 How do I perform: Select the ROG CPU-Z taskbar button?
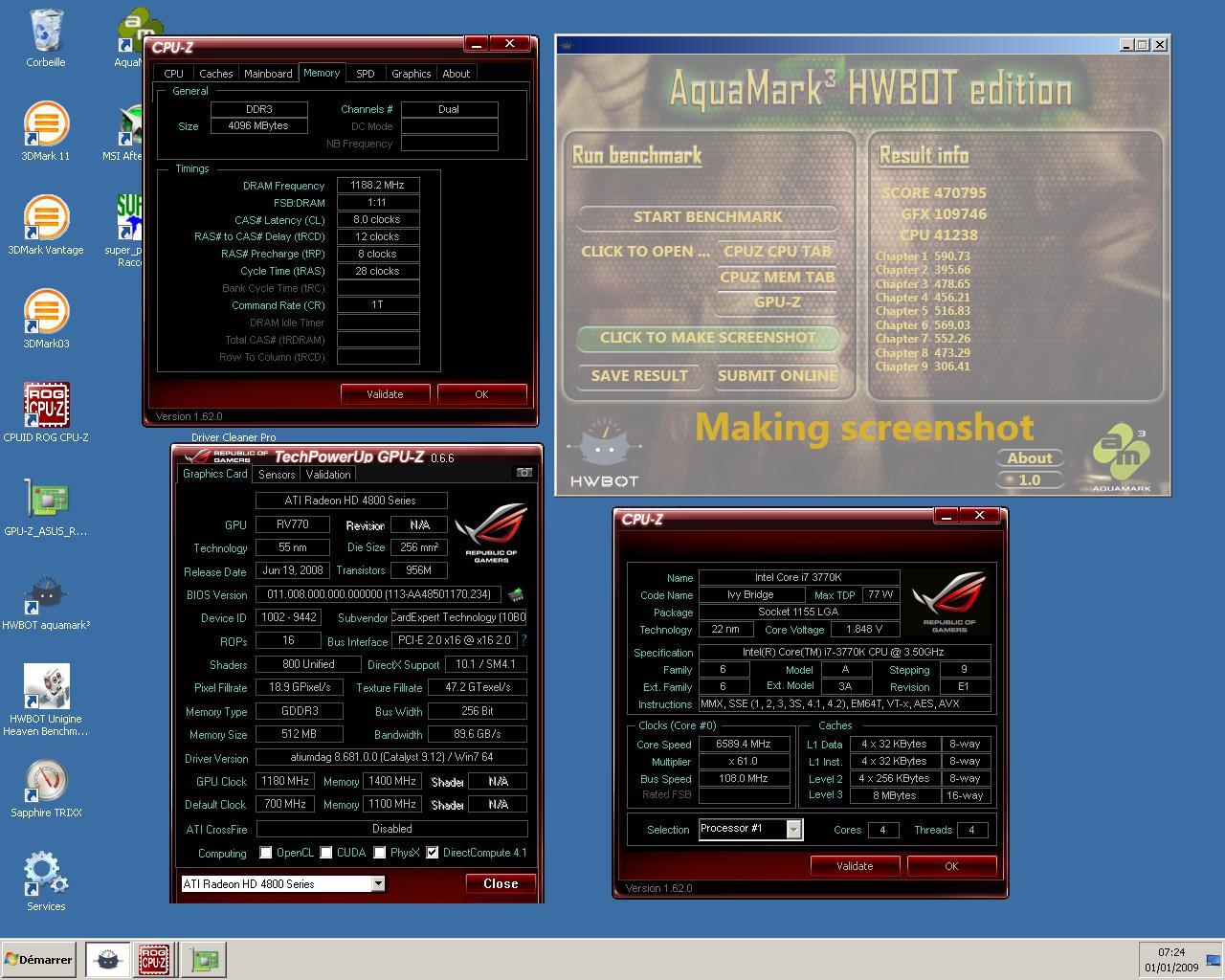click(x=154, y=959)
